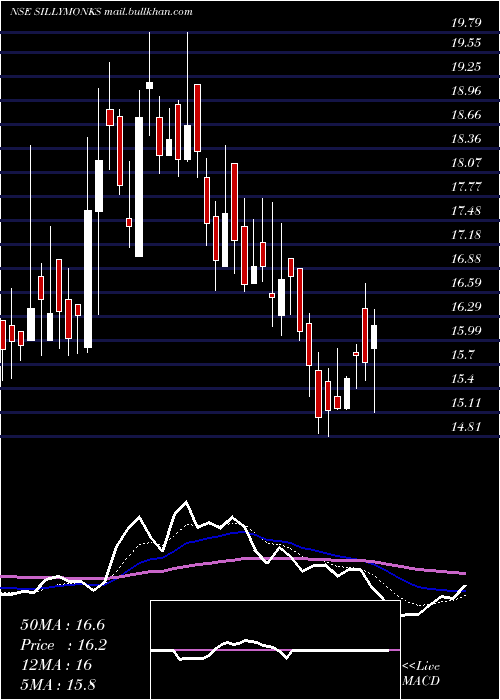Click the 16.29 price axis label
This screenshot has width=500, height=700.
(x=466, y=307)
